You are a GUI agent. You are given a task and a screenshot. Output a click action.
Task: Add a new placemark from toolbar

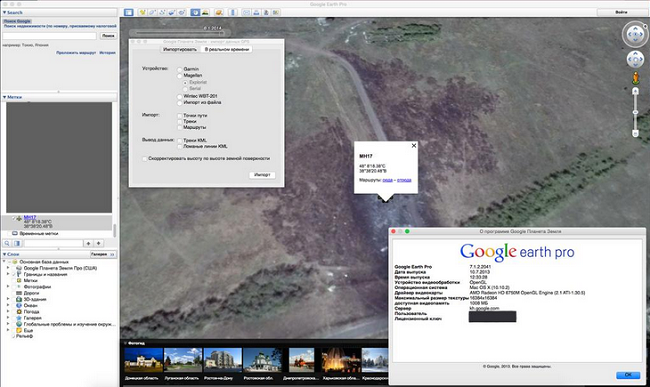click(143, 12)
